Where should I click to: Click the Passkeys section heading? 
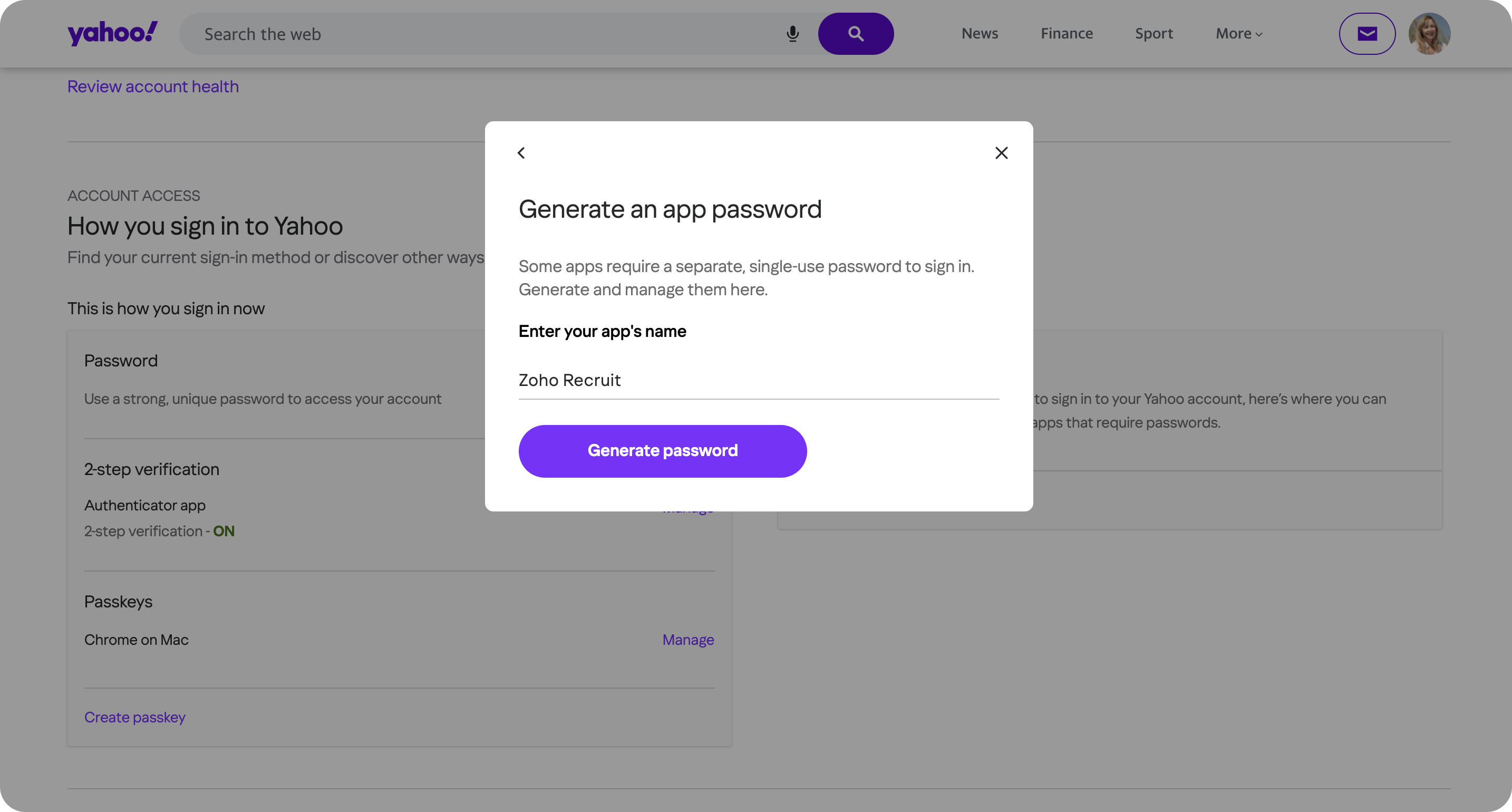click(118, 602)
